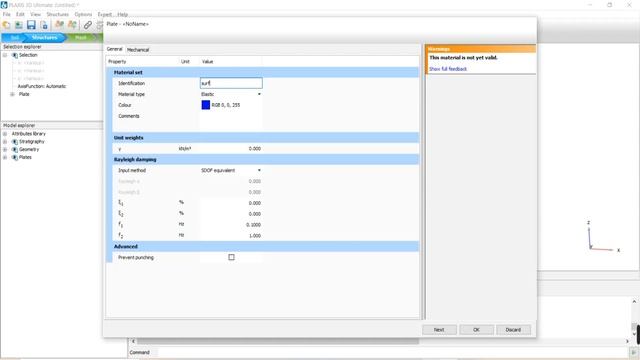Switch to the Mesh mode tab

click(x=81, y=38)
